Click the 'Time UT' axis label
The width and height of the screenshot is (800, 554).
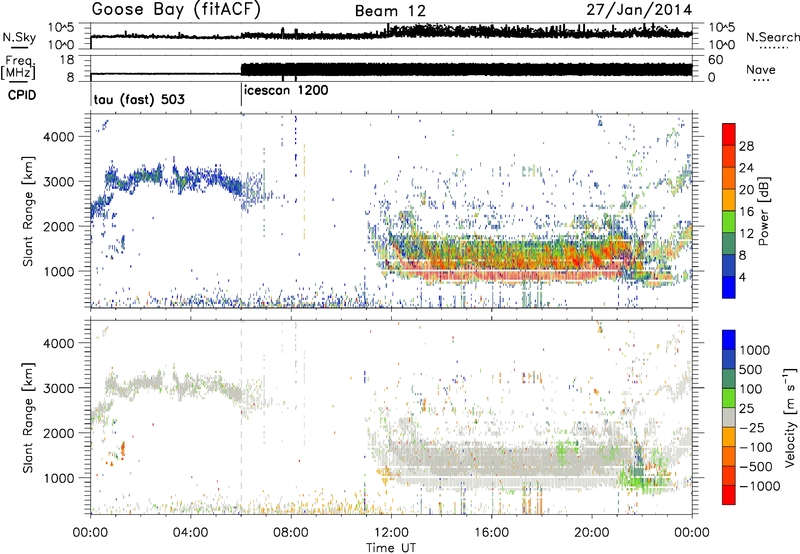(x=391, y=548)
